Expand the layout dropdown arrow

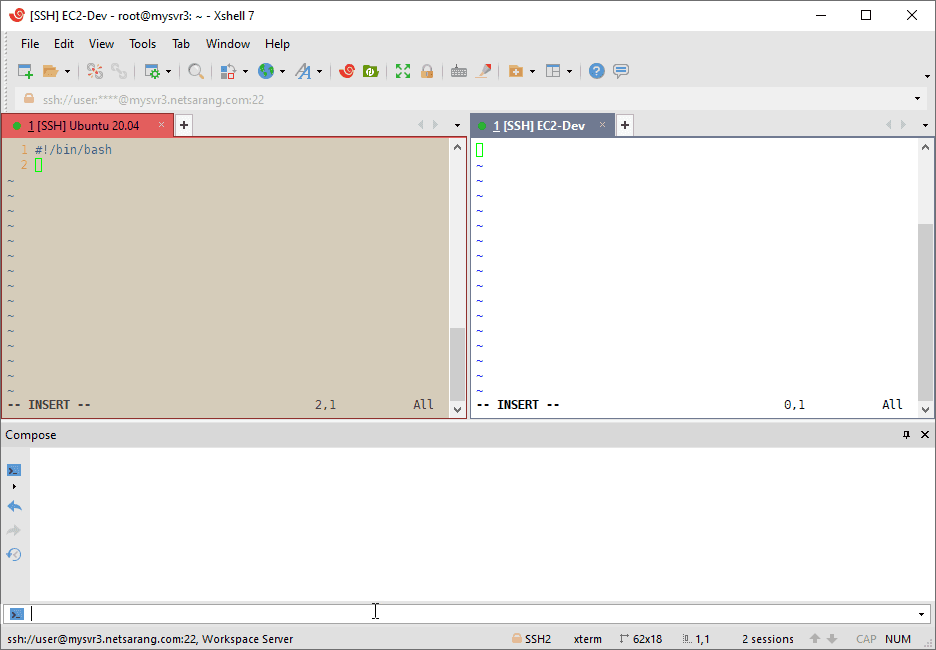click(569, 72)
